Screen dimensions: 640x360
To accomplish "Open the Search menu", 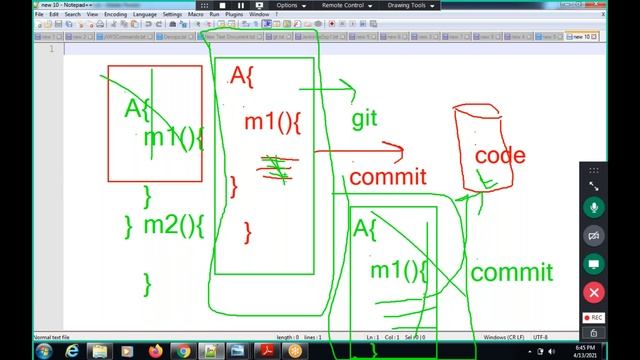I will pos(72,14).
